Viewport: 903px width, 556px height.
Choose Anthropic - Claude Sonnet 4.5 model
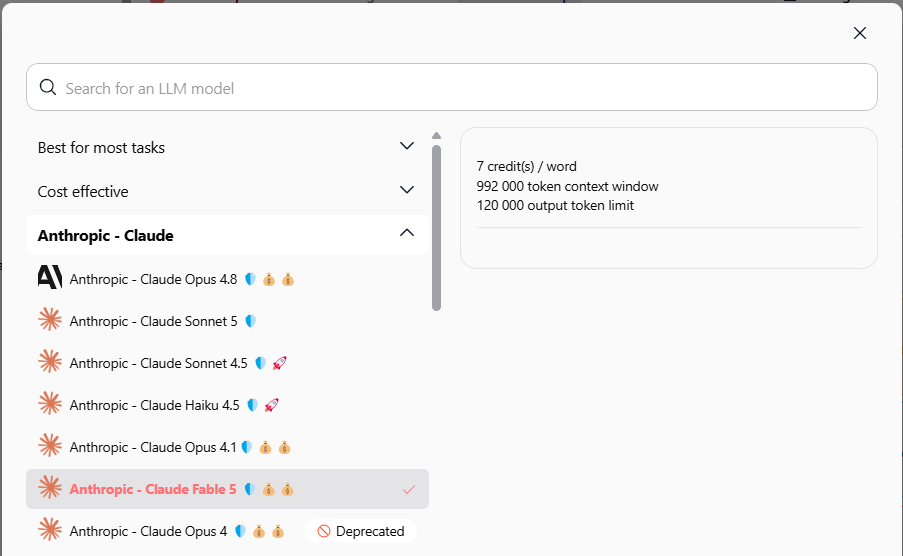point(227,364)
